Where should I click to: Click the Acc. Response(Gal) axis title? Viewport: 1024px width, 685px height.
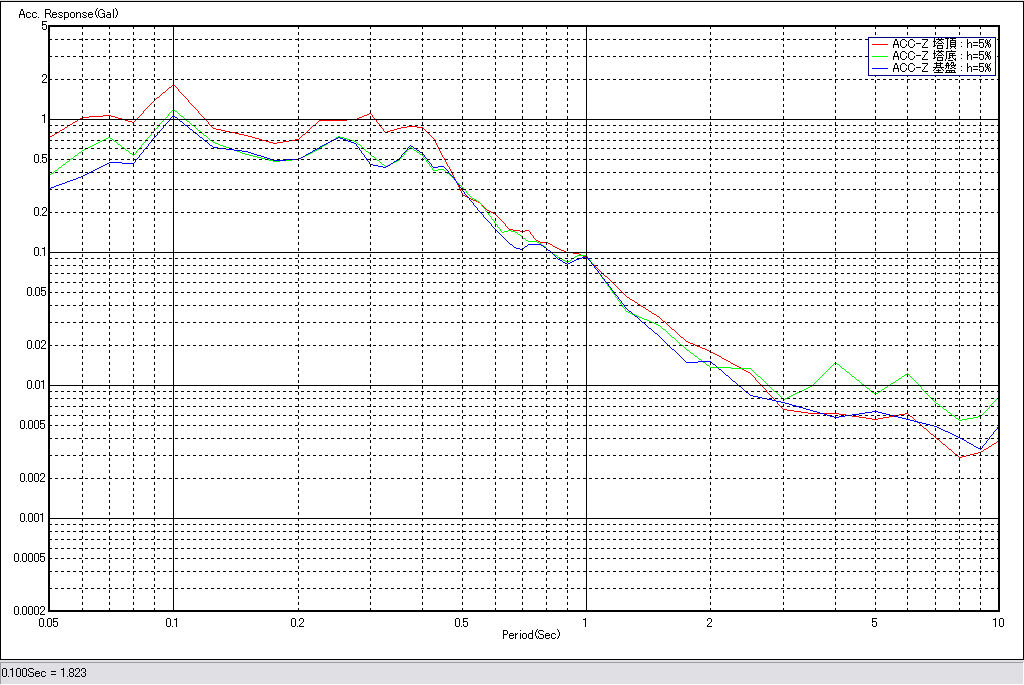click(60, 15)
